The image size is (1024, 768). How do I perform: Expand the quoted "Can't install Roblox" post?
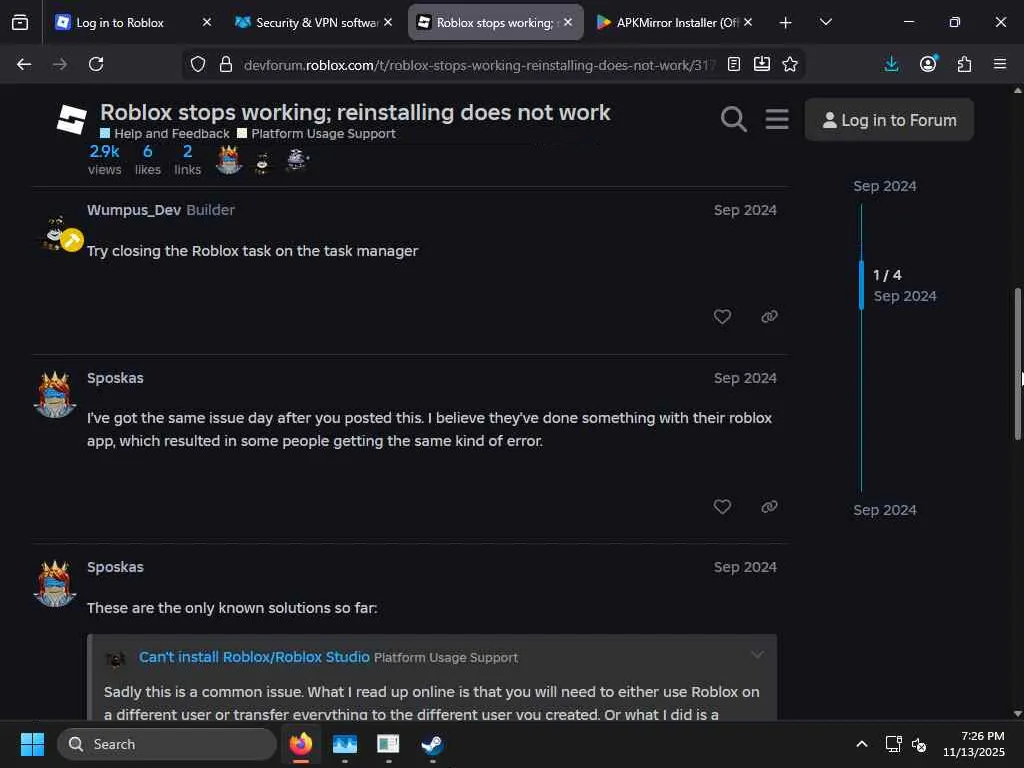757,655
